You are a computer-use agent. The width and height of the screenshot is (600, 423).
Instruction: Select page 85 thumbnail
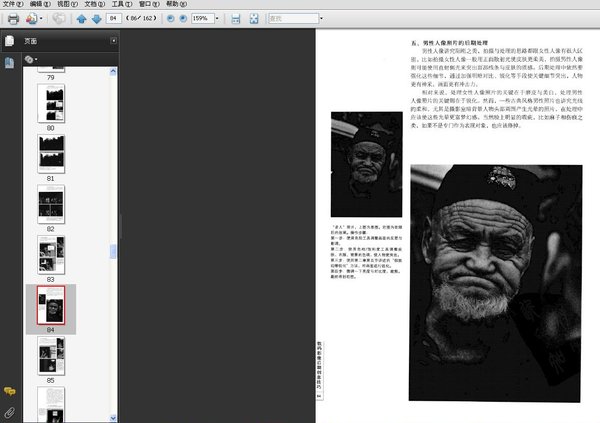coord(51,356)
